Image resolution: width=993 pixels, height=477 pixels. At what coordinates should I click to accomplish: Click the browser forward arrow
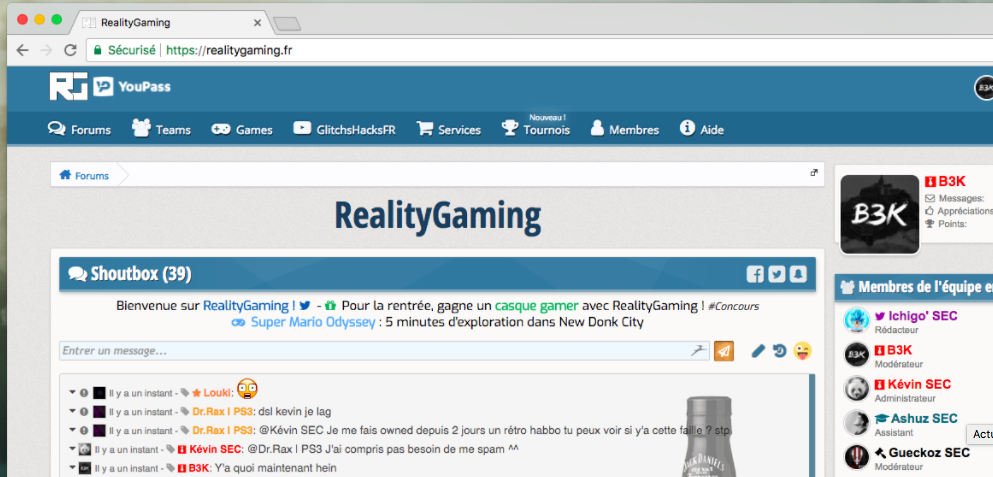[46, 50]
